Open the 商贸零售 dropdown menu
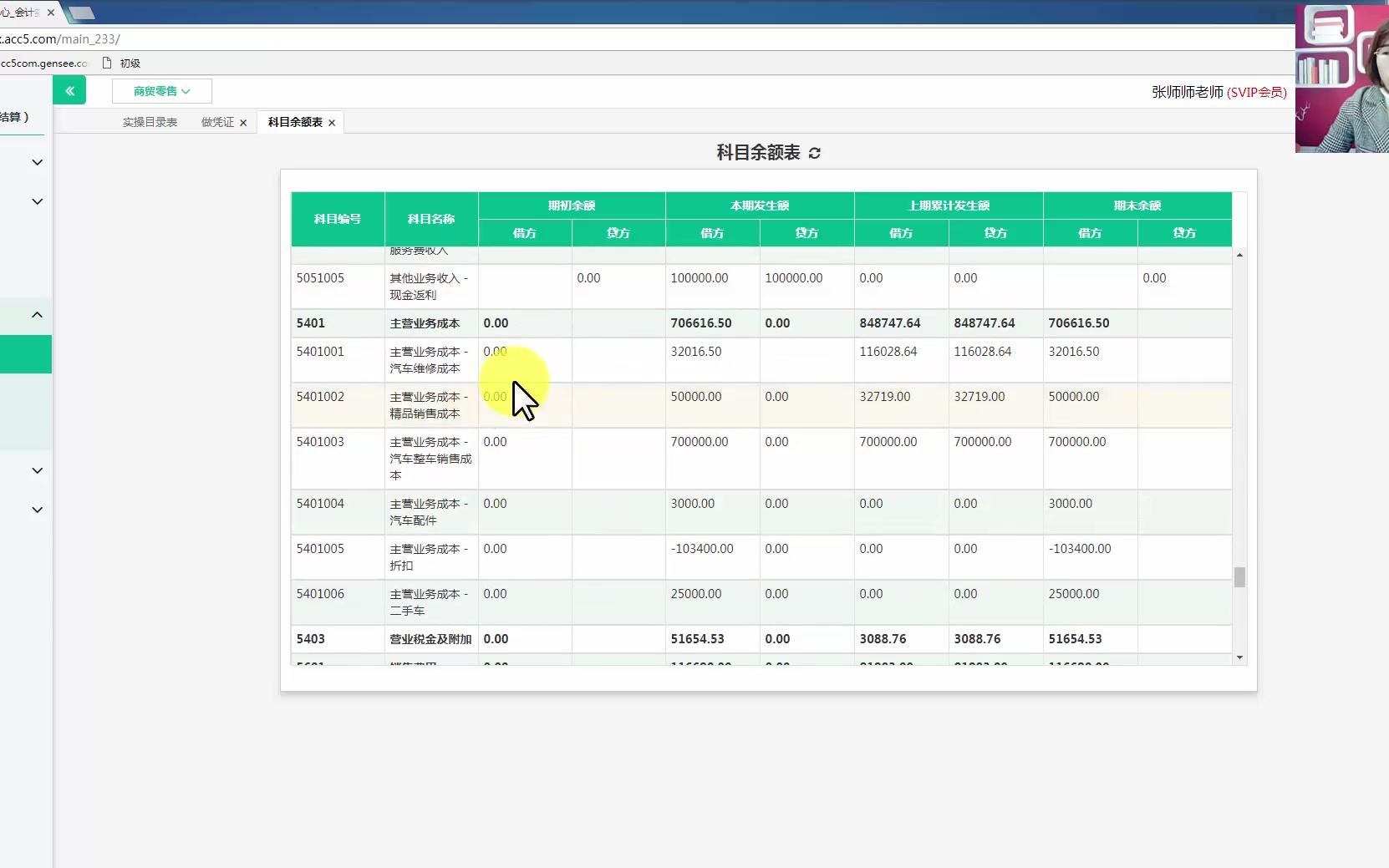The width and height of the screenshot is (1389, 868). pyautogui.click(x=161, y=90)
